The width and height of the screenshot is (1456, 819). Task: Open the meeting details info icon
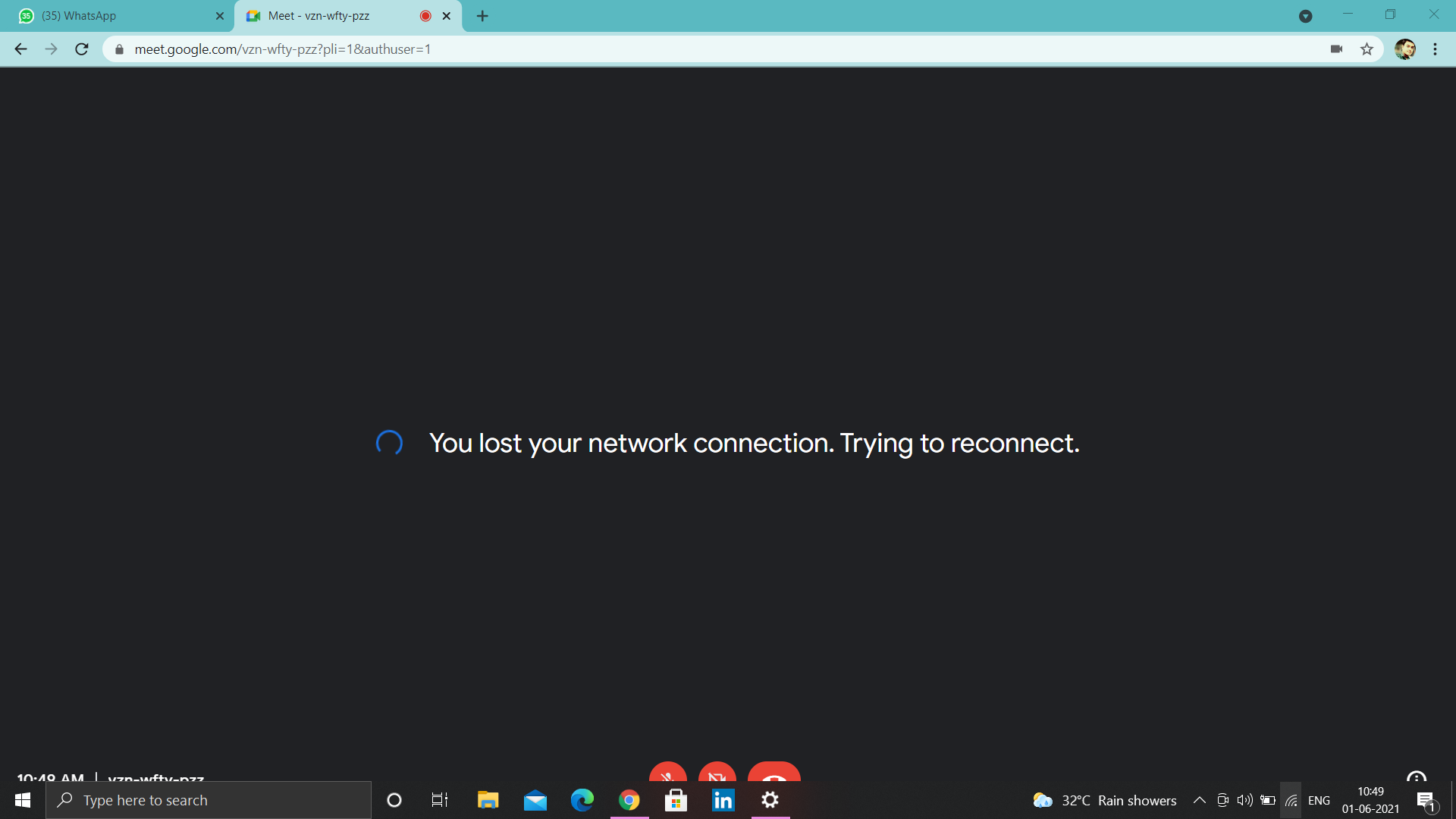click(1416, 777)
